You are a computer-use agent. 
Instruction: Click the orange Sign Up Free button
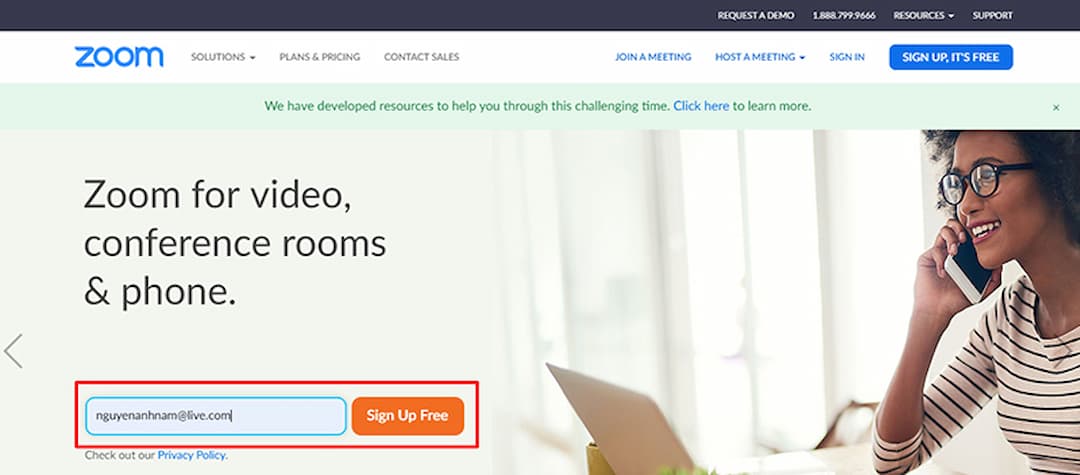[x=408, y=416]
